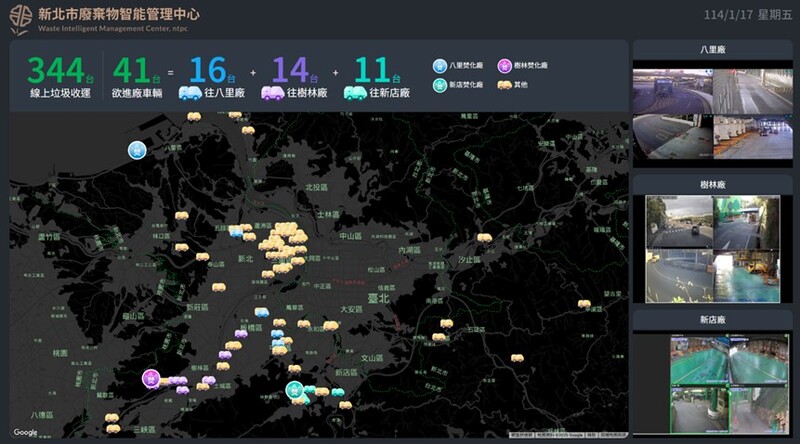
Task: Open the top-right 樹林廠 camera feed
Action: [x=746, y=222]
